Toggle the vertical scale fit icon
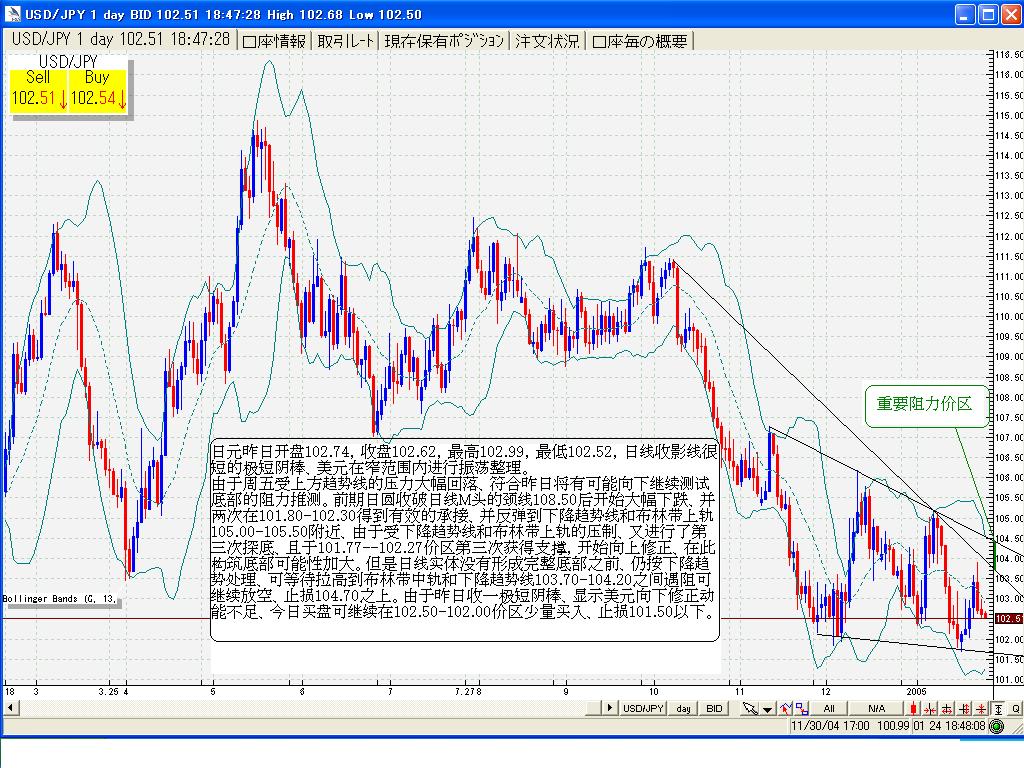This screenshot has width=1024, height=768. coord(998,708)
